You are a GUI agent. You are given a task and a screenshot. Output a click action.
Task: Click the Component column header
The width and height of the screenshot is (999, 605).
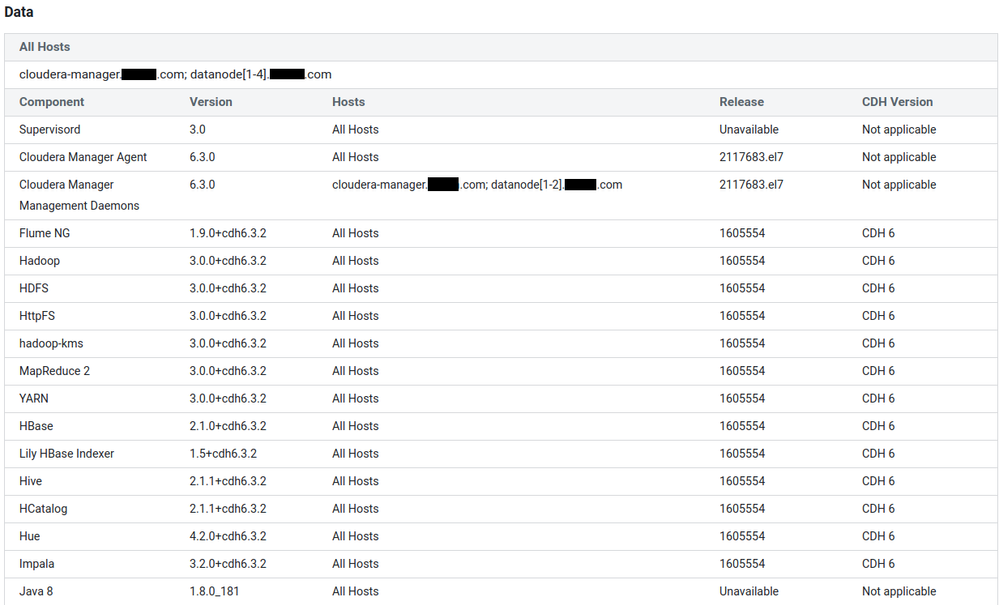52,102
